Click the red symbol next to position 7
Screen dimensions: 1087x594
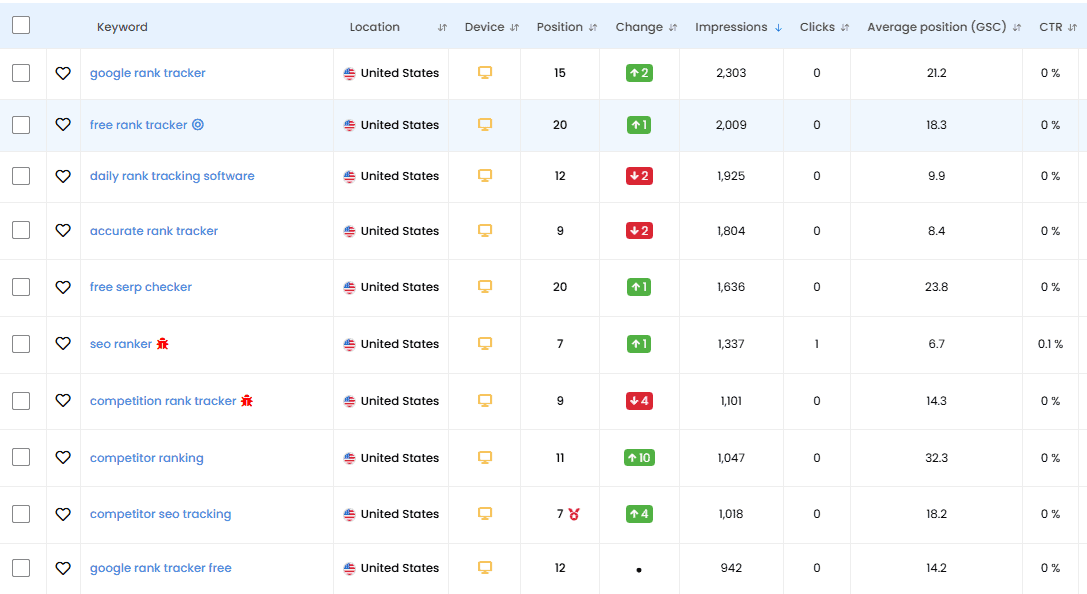click(x=574, y=514)
